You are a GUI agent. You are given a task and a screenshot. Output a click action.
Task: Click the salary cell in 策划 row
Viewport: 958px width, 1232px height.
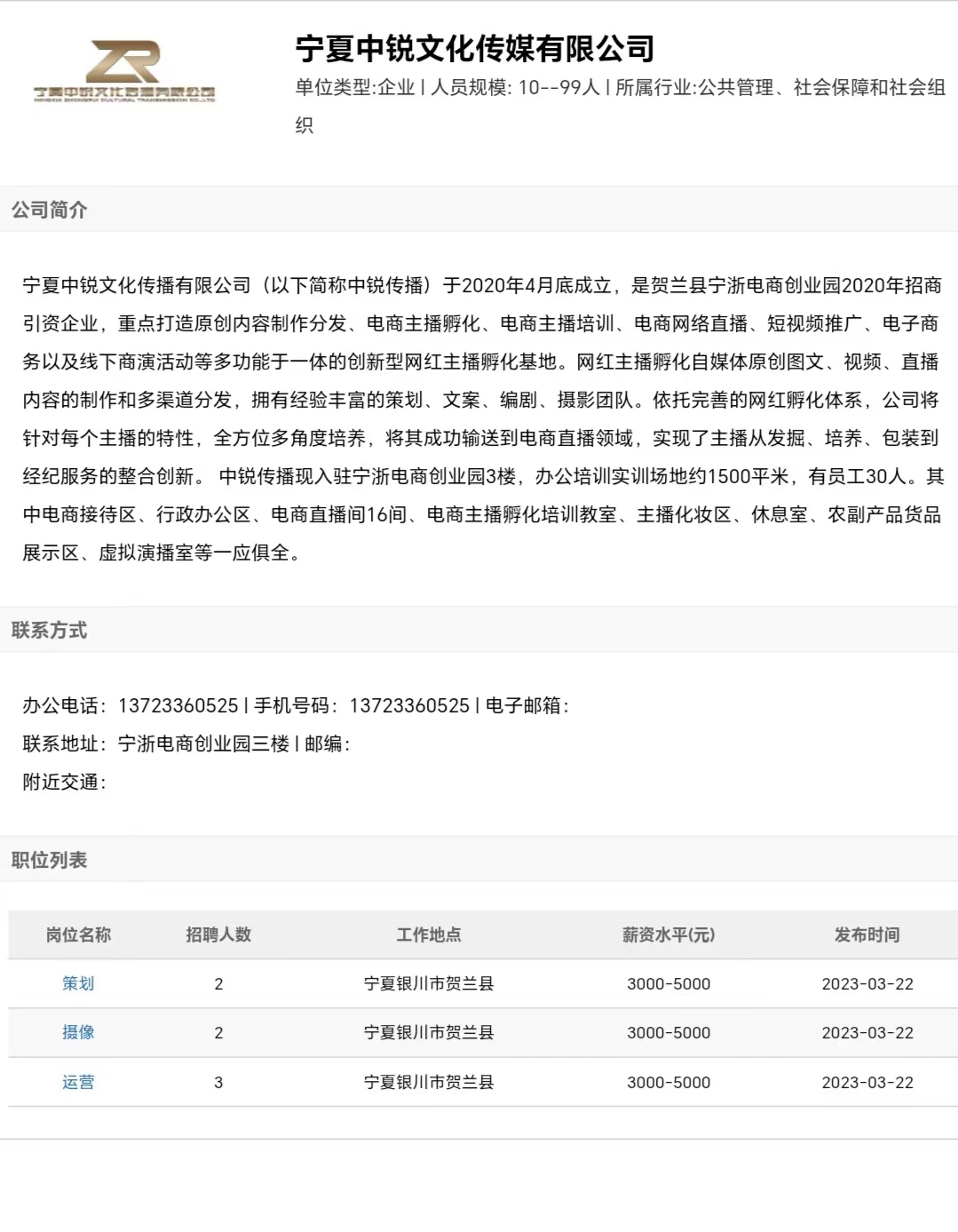(669, 983)
